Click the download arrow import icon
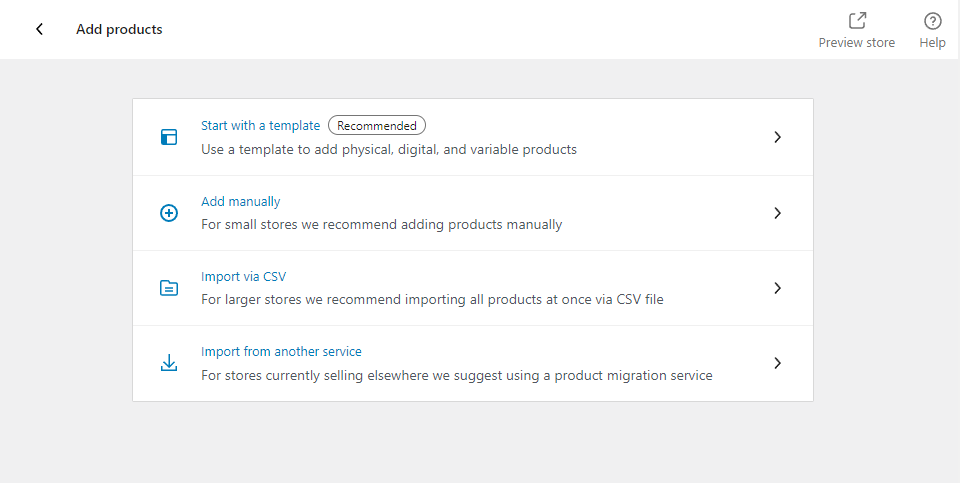The height and width of the screenshot is (483, 960). [169, 363]
